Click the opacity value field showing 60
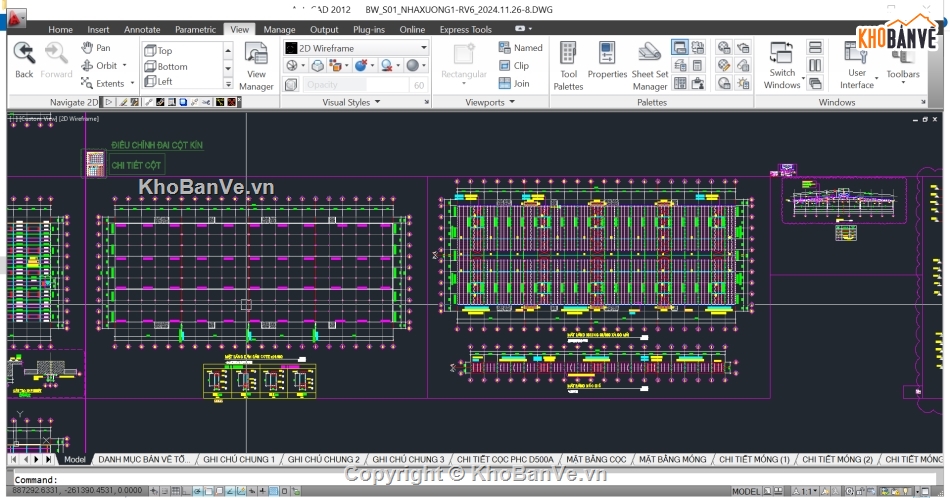The width and height of the screenshot is (950, 498). point(419,85)
